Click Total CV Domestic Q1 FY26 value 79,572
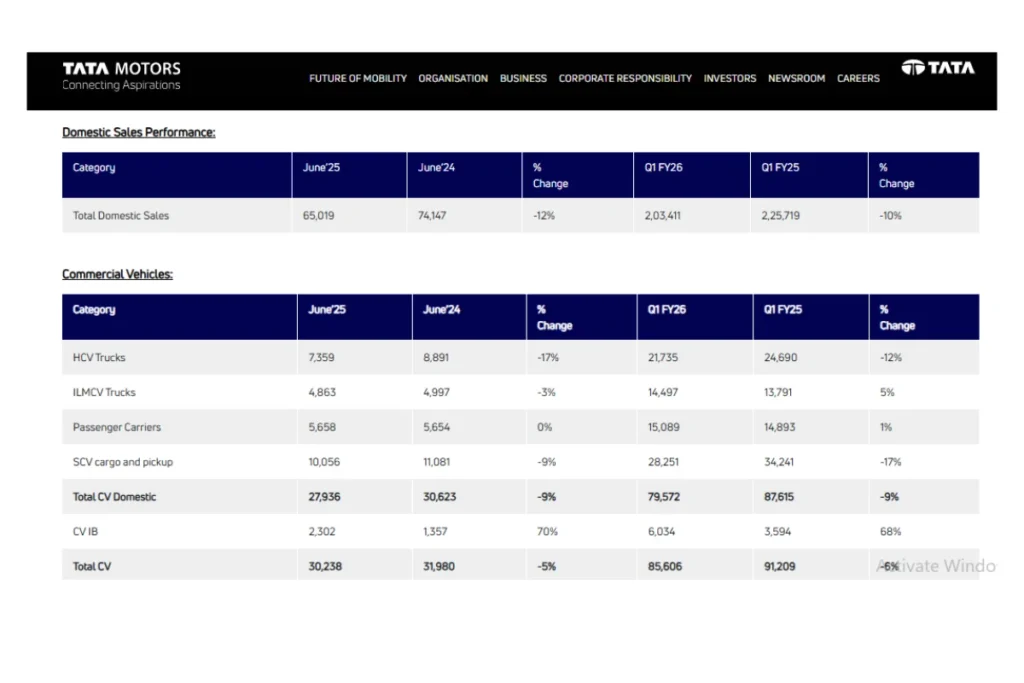This screenshot has width=1024, height=683. pyautogui.click(x=664, y=497)
